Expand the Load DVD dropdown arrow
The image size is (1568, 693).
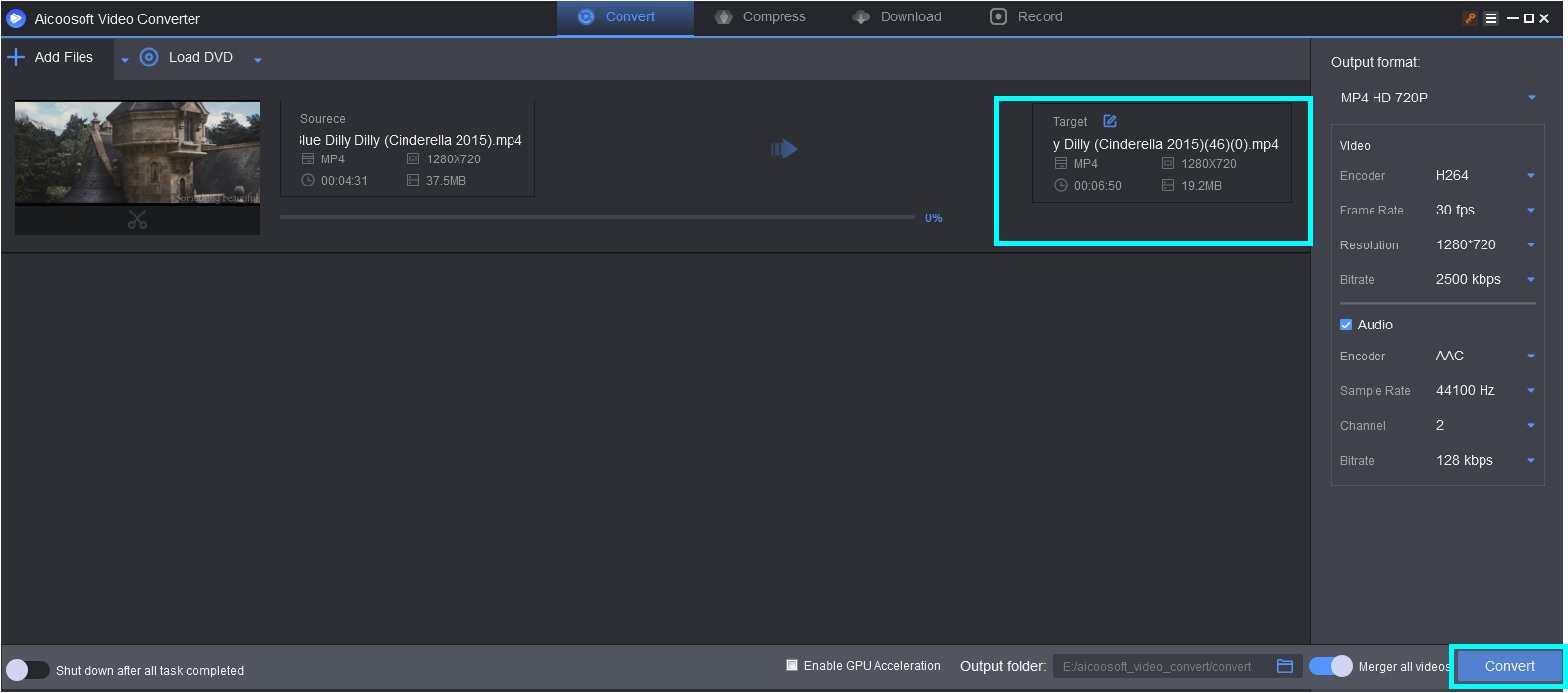[x=258, y=60]
